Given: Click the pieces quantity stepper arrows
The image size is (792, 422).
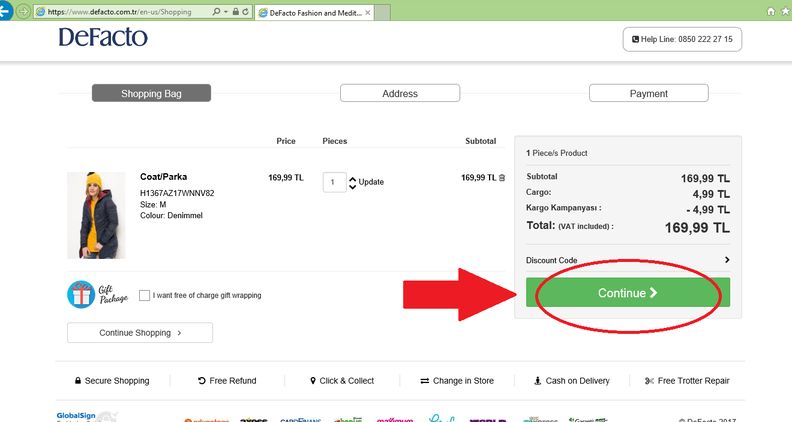Looking at the screenshot, I should pos(352,182).
